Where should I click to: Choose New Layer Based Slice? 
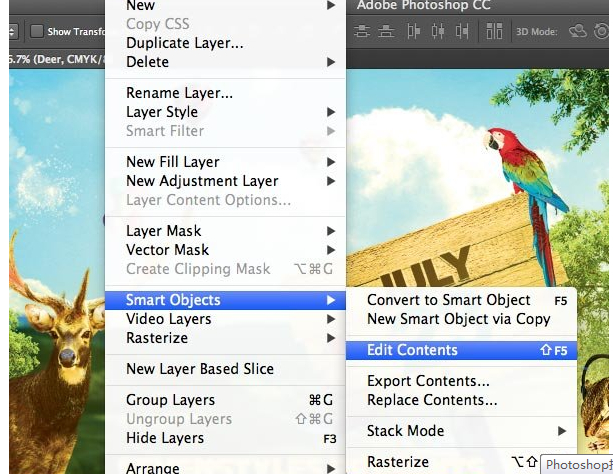coord(225,369)
